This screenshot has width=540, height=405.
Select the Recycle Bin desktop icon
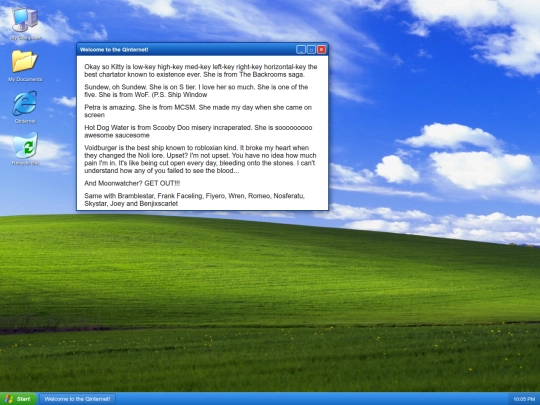tap(25, 149)
